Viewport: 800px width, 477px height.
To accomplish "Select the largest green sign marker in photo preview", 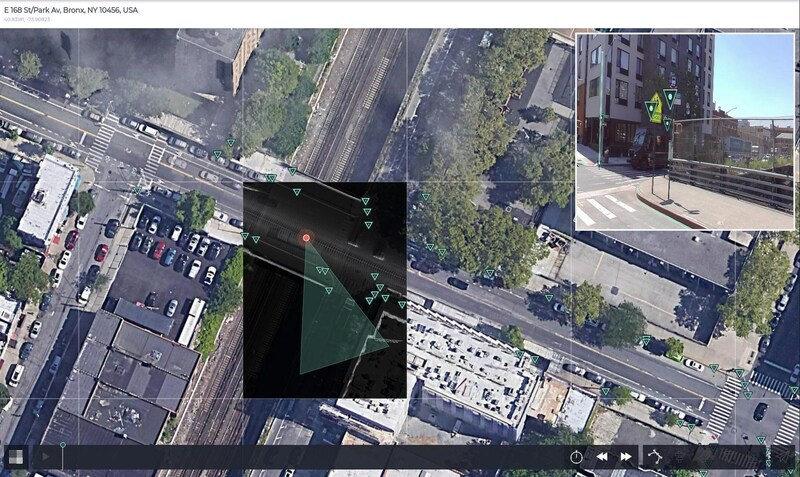I will coord(669,98).
